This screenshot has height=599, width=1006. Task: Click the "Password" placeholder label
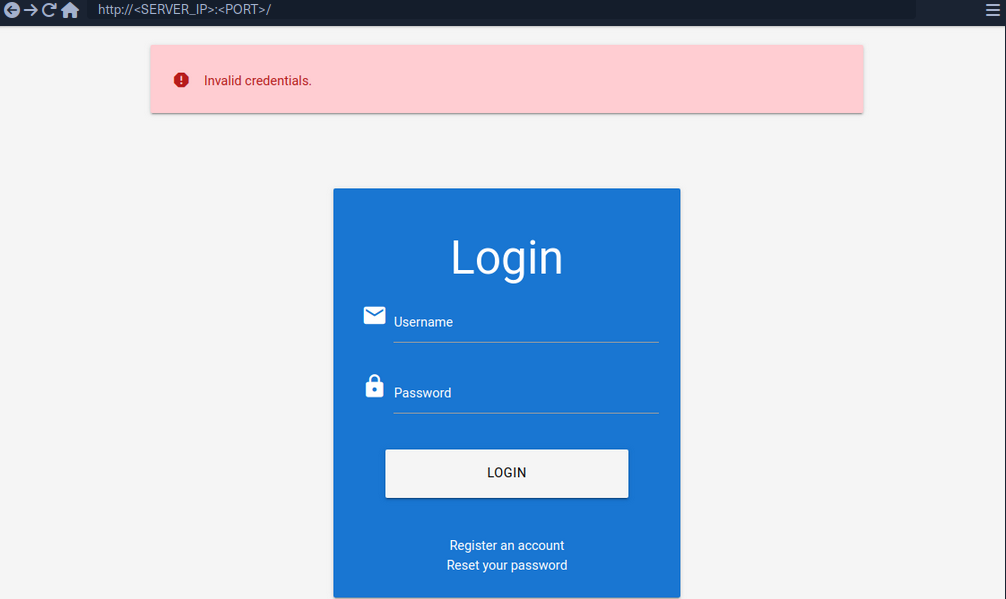click(422, 392)
